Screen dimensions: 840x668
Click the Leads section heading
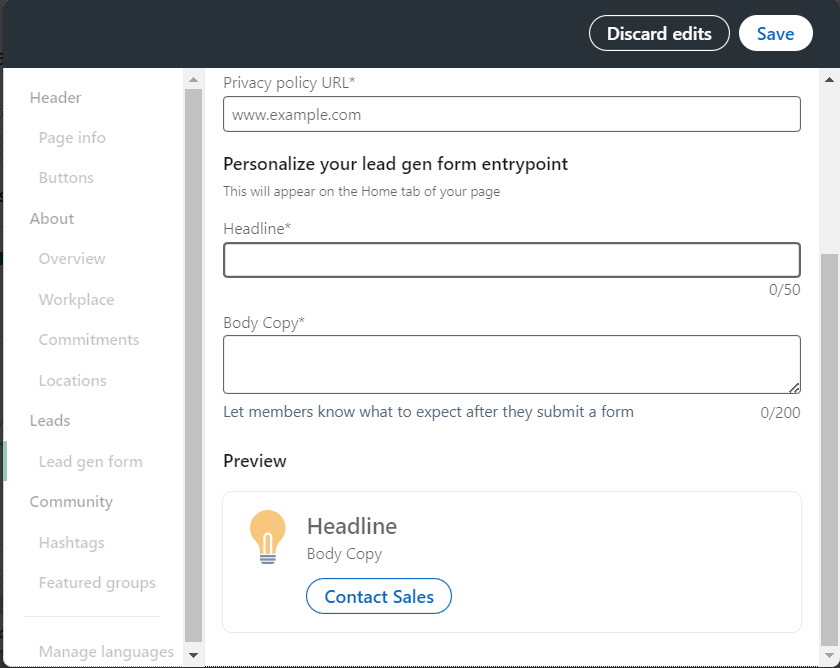[x=49, y=421]
